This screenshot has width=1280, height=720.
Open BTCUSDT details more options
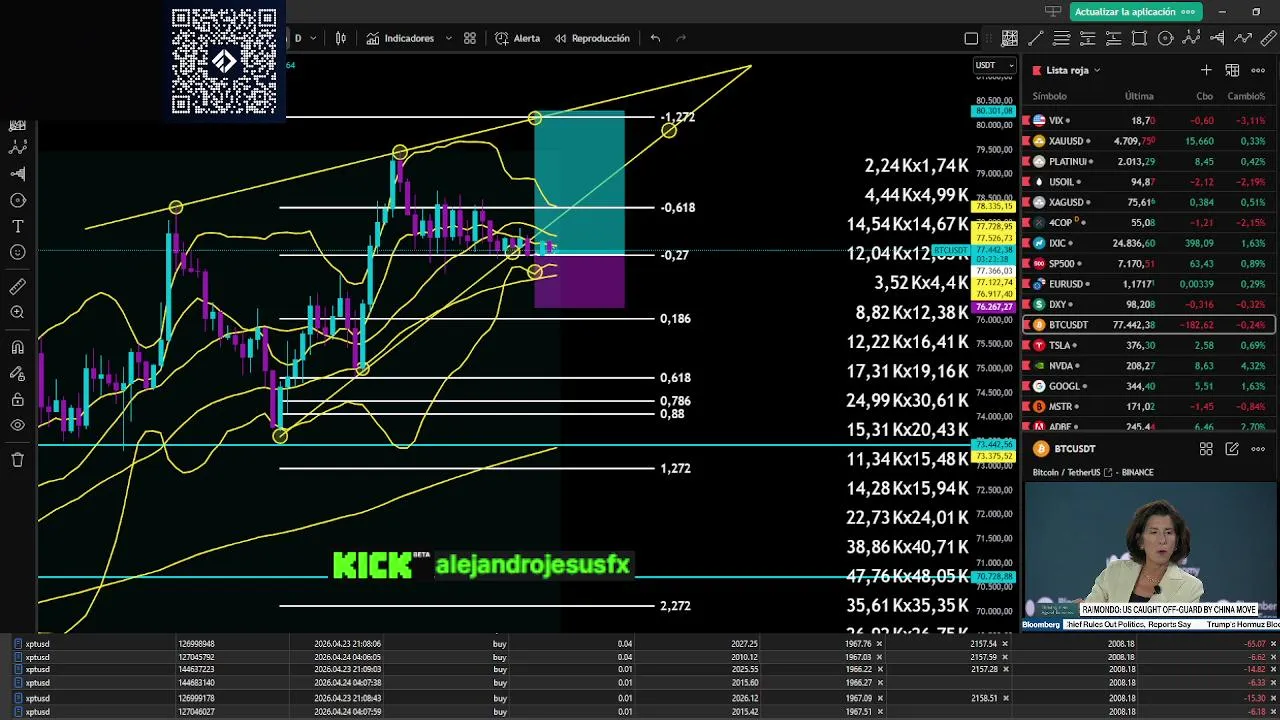[1258, 449]
